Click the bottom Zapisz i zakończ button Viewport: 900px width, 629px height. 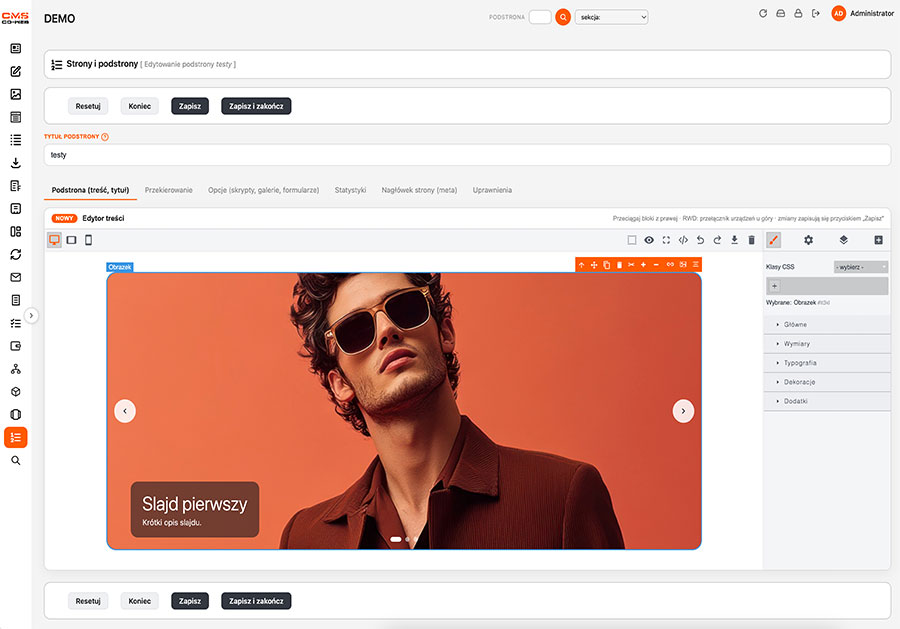[x=256, y=601]
